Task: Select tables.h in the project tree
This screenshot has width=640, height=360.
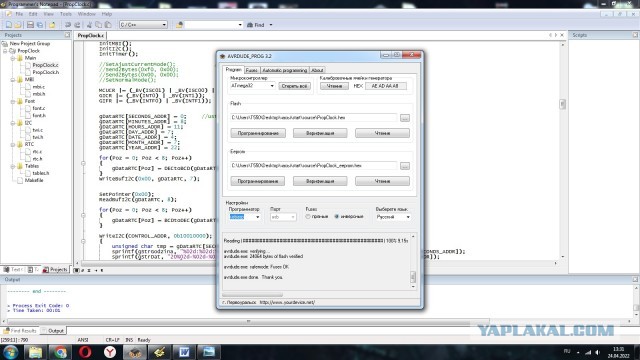Action: pos(40,173)
